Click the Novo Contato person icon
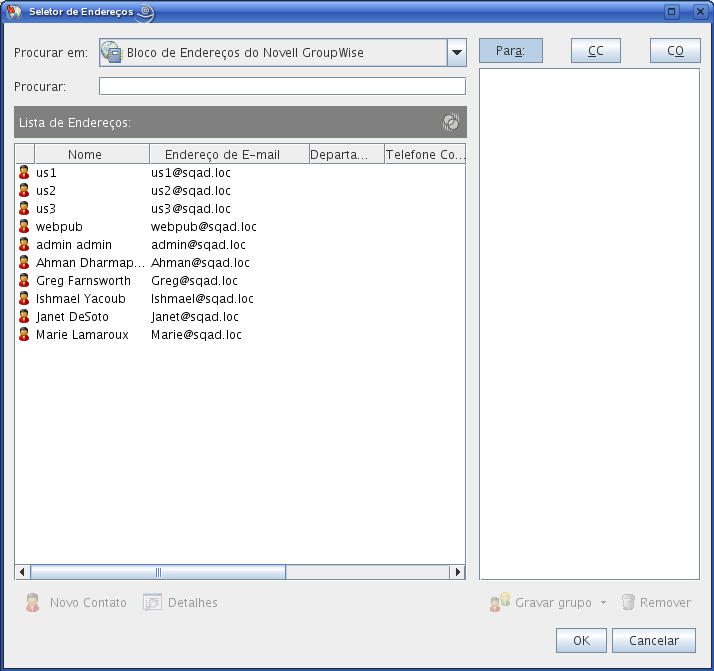 (x=32, y=602)
